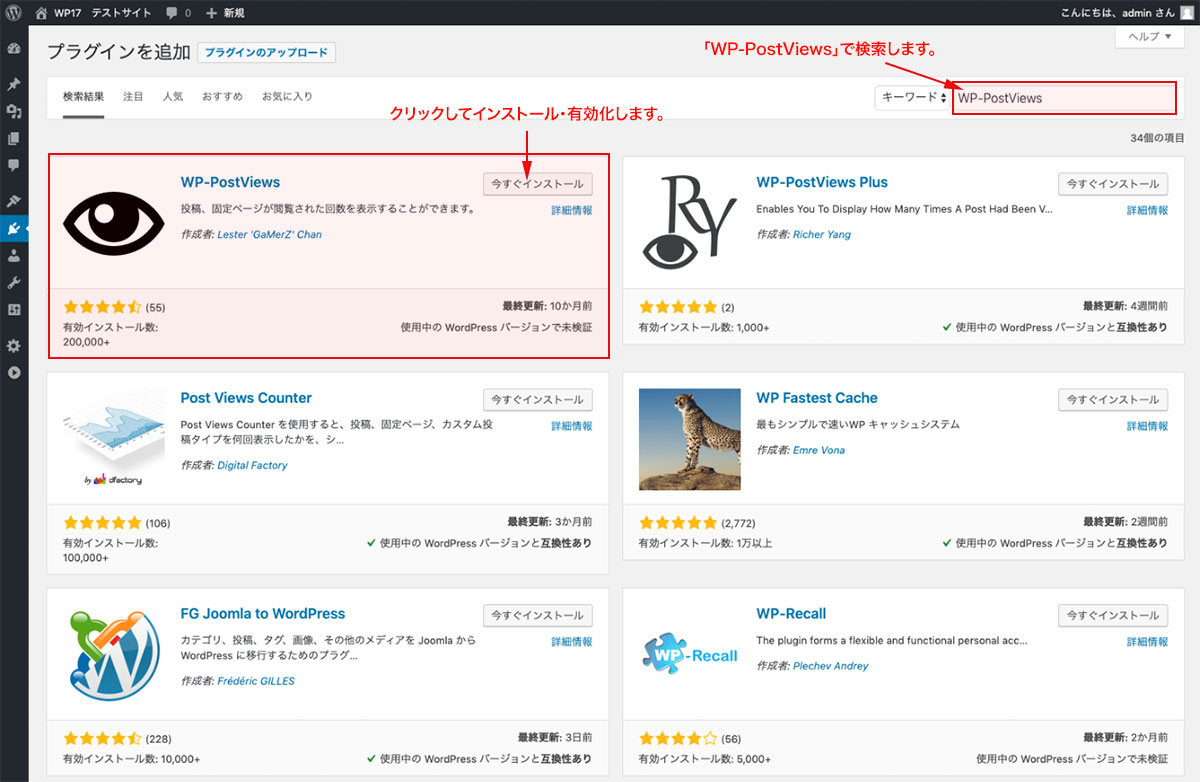Install the WP-PostViews plugin by Lester Chan

click(x=537, y=184)
